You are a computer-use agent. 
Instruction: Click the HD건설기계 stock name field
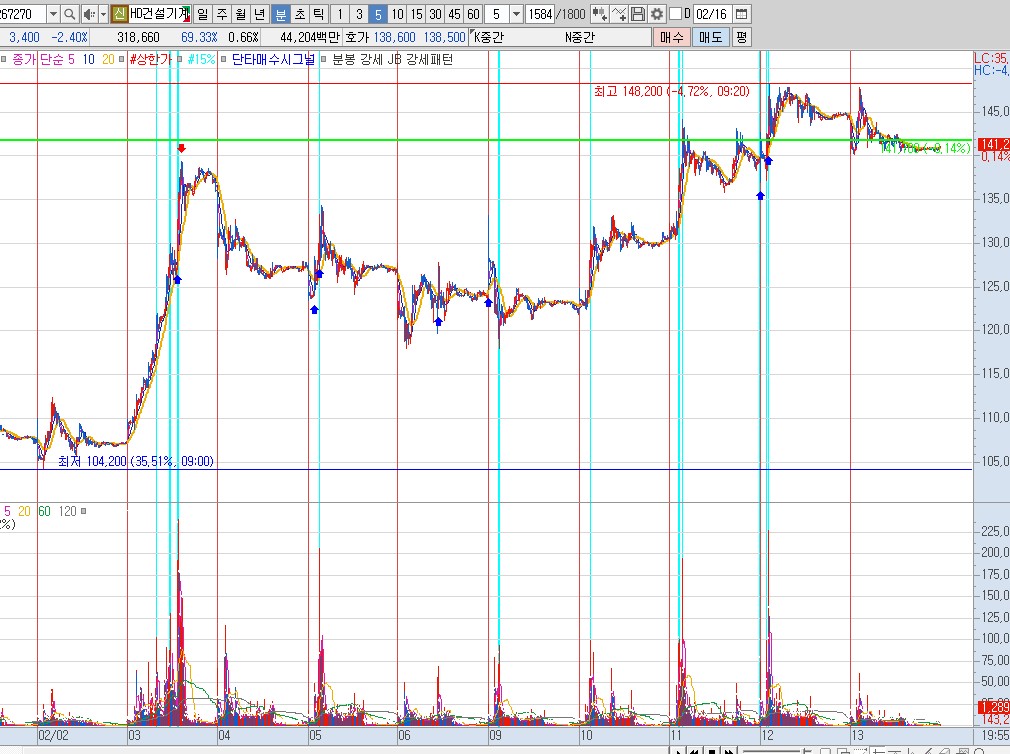point(159,14)
